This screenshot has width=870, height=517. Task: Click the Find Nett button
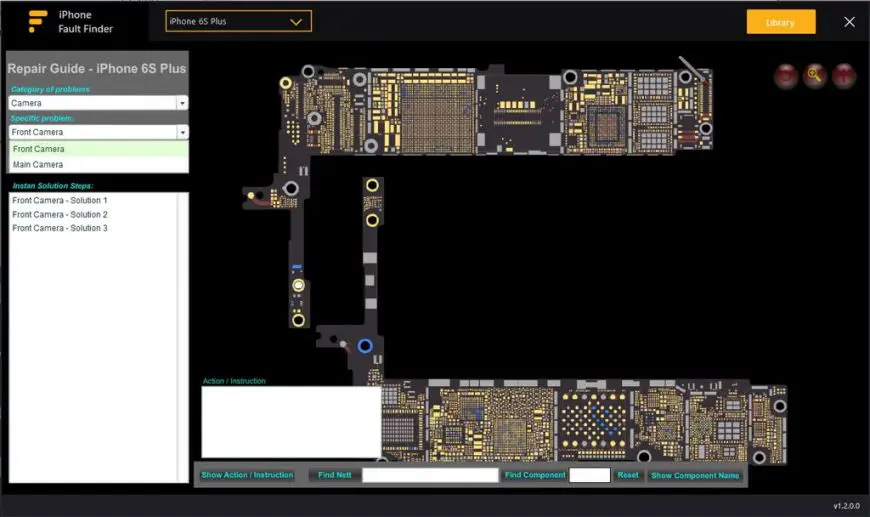[335, 475]
